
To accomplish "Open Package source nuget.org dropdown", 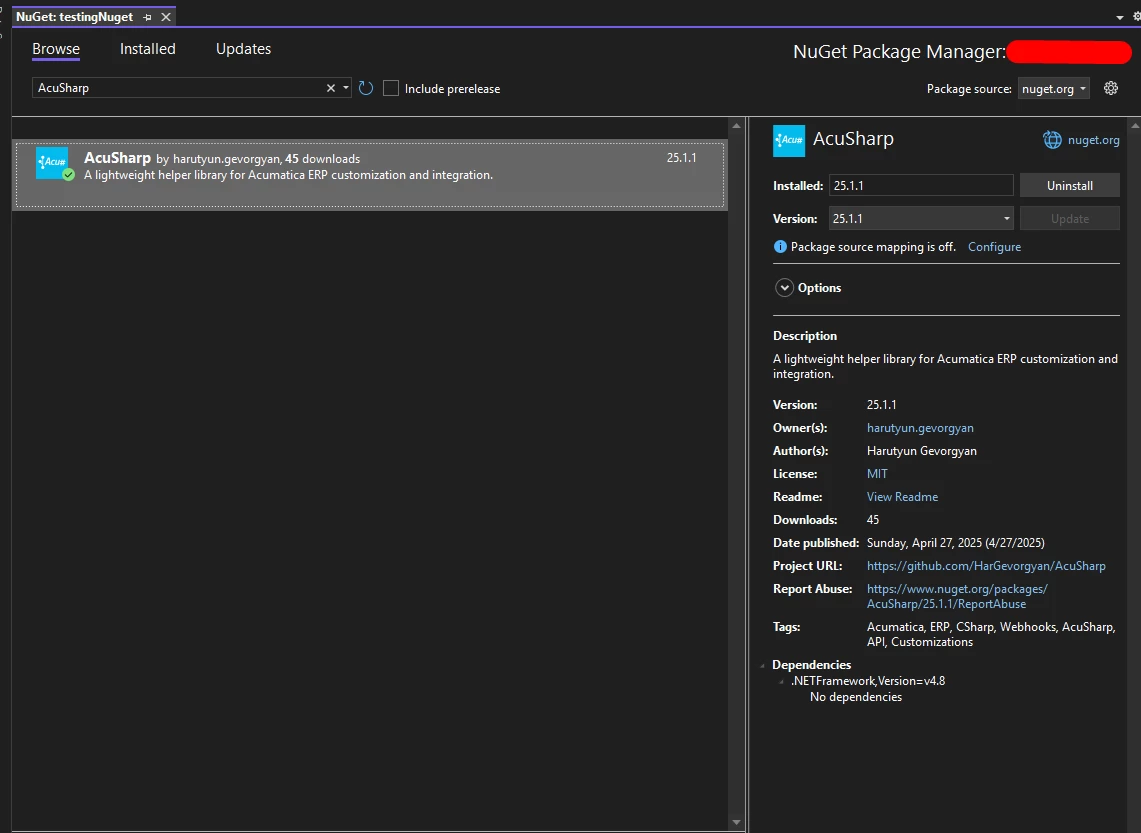I will (1053, 89).
